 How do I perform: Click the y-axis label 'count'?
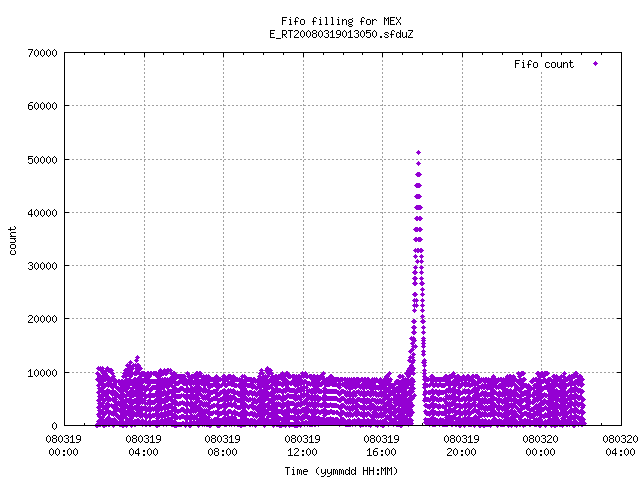(12, 241)
